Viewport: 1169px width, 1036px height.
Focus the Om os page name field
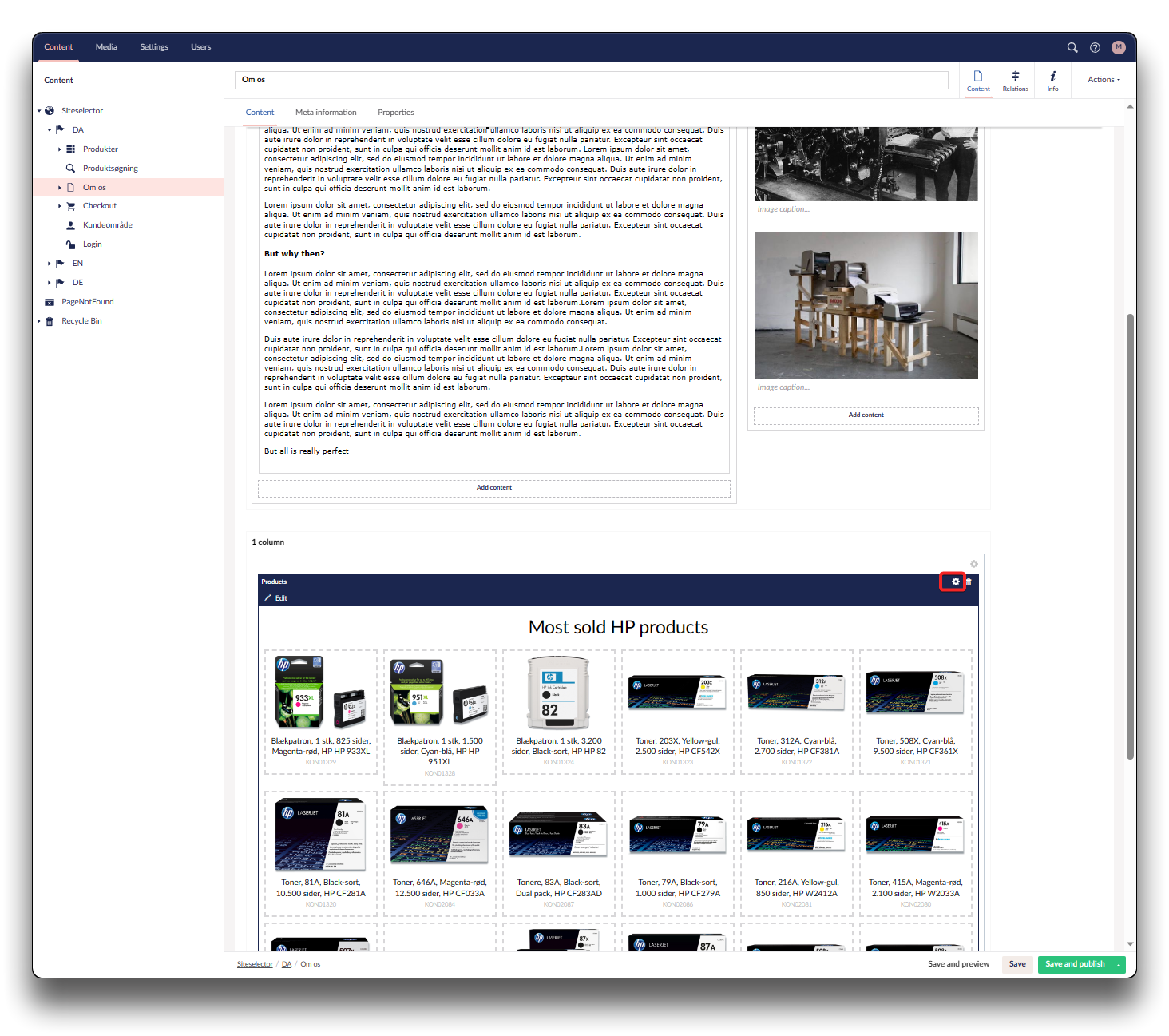point(591,80)
